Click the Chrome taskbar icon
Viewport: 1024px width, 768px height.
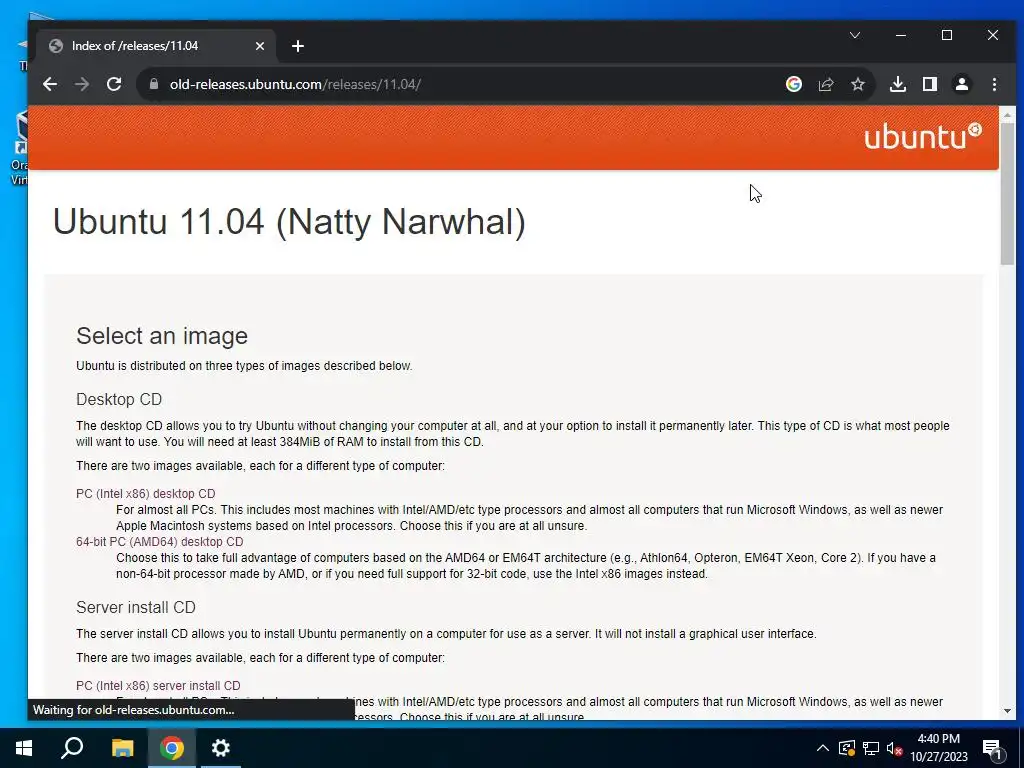point(172,748)
